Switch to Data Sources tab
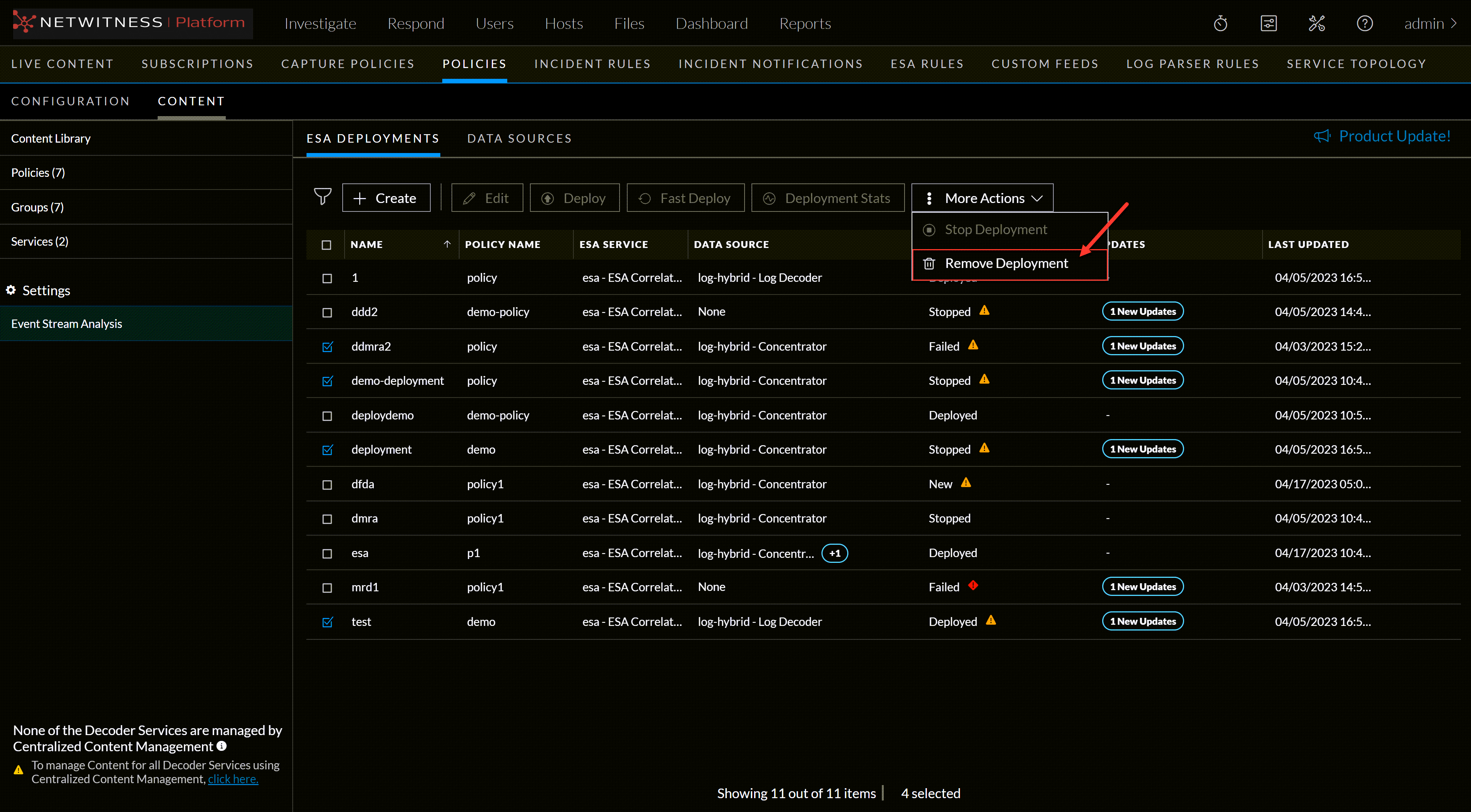 coord(519,138)
